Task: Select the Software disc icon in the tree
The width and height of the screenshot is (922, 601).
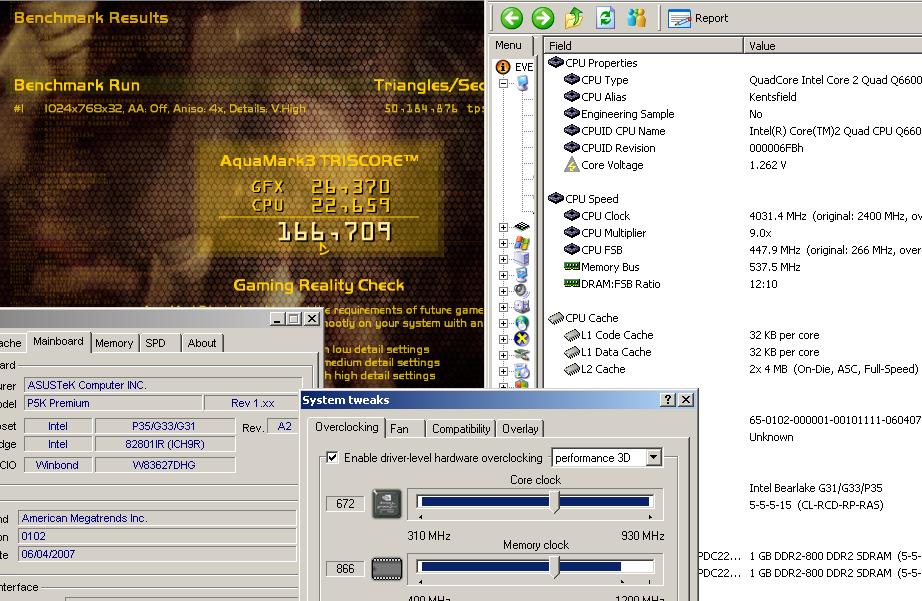Action: point(522,371)
